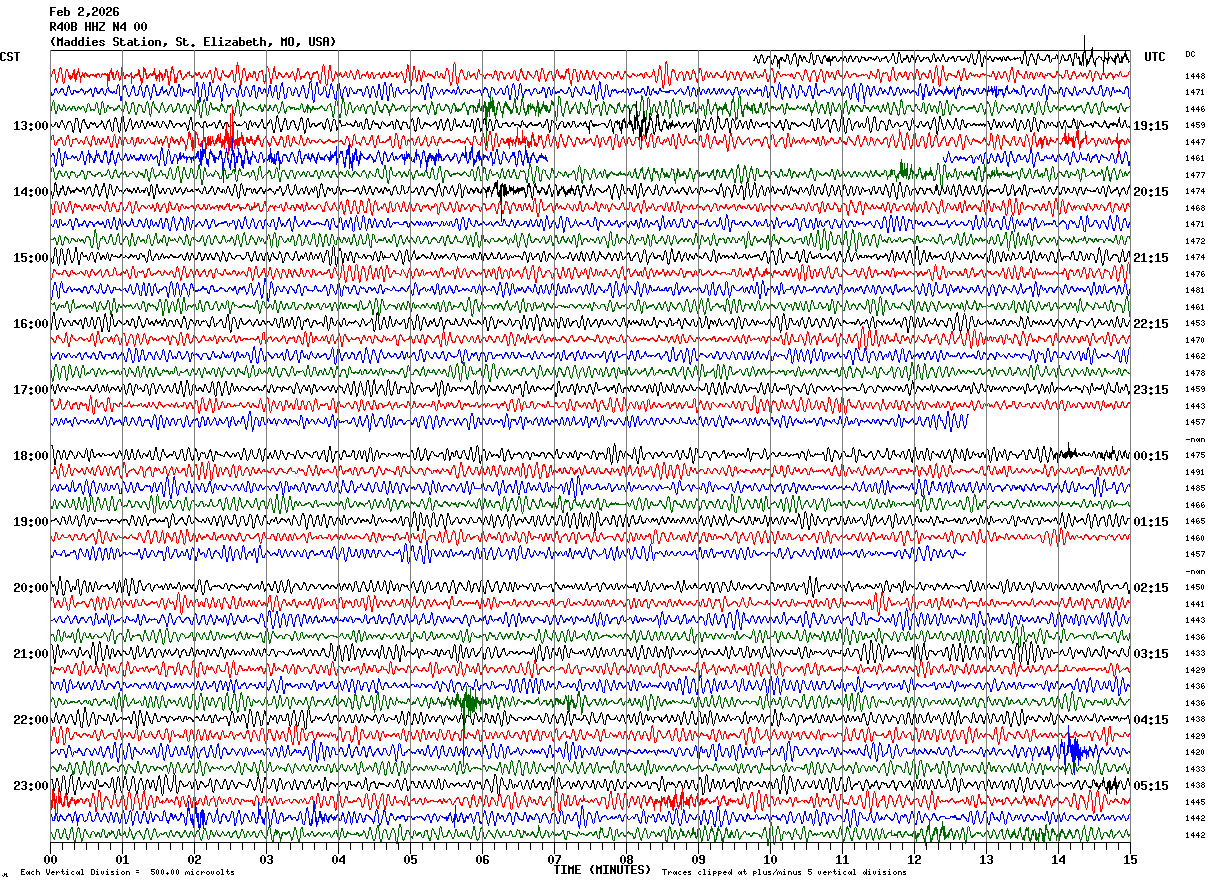Click minute-axis tick label '08'
Screen dimensions: 1210x886
click(626, 858)
